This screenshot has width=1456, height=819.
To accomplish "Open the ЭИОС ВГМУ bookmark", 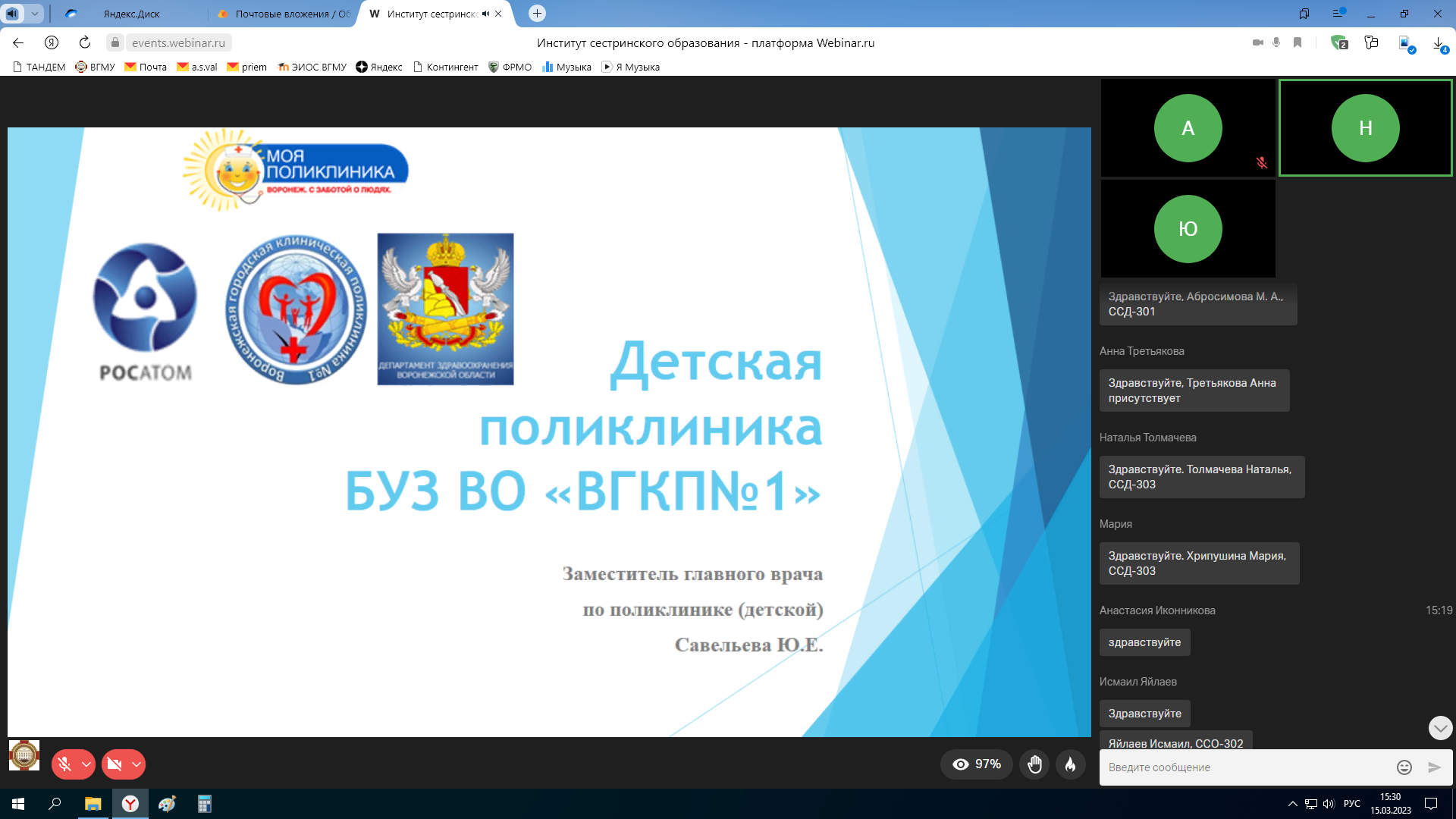I will [312, 67].
